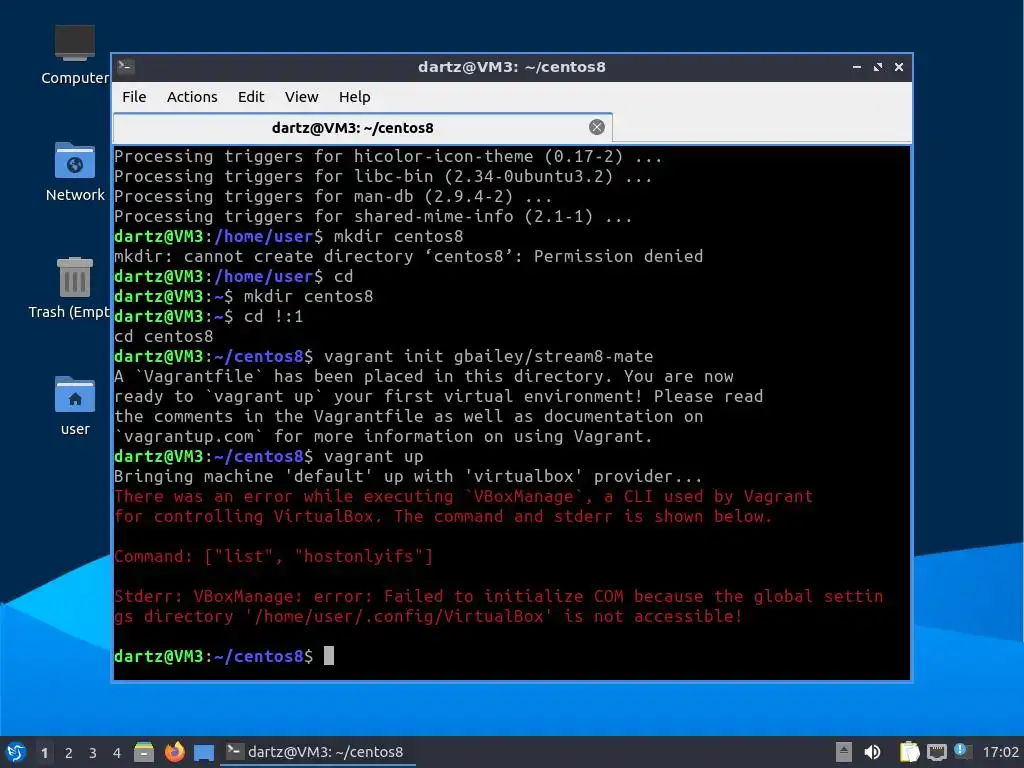Select the terminal taskbar window button
Screen dimensions: 1024x768
[x=319, y=752]
